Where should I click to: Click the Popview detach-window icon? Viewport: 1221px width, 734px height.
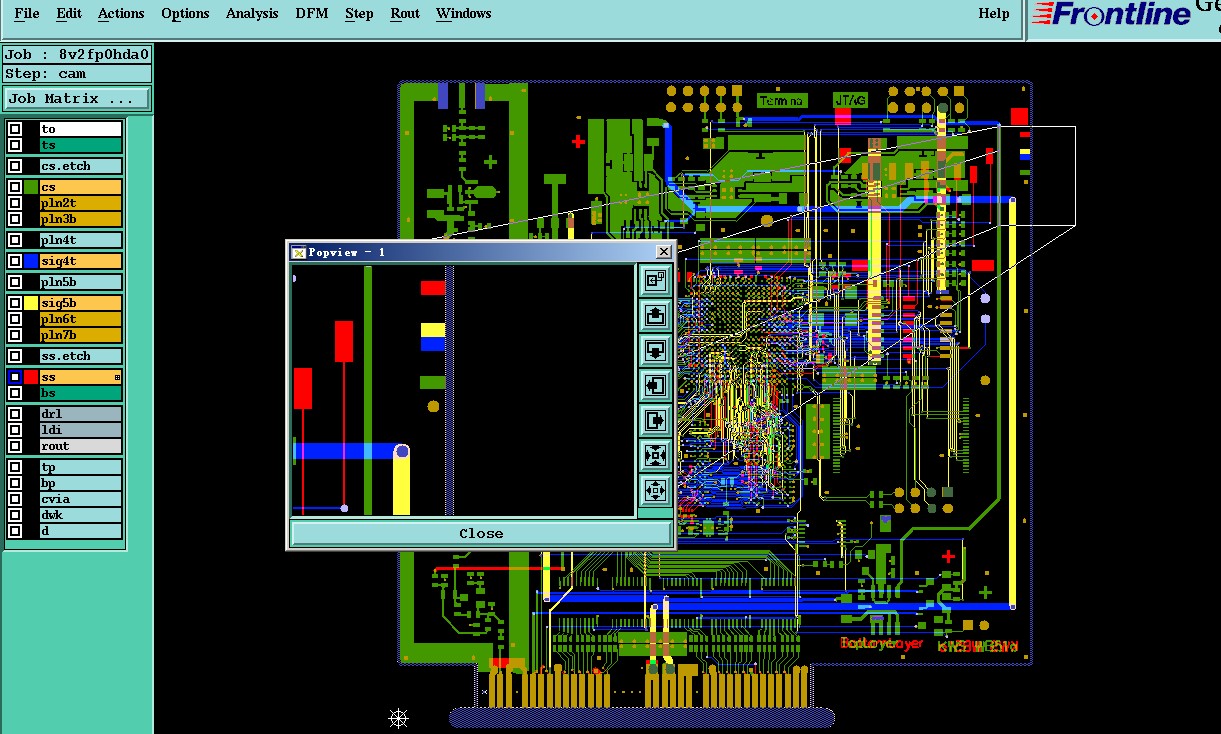pyautogui.click(x=655, y=281)
